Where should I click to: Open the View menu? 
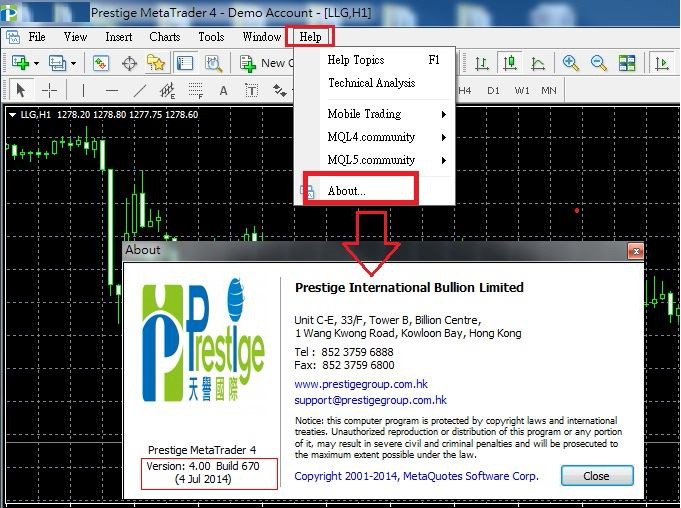[x=75, y=37]
